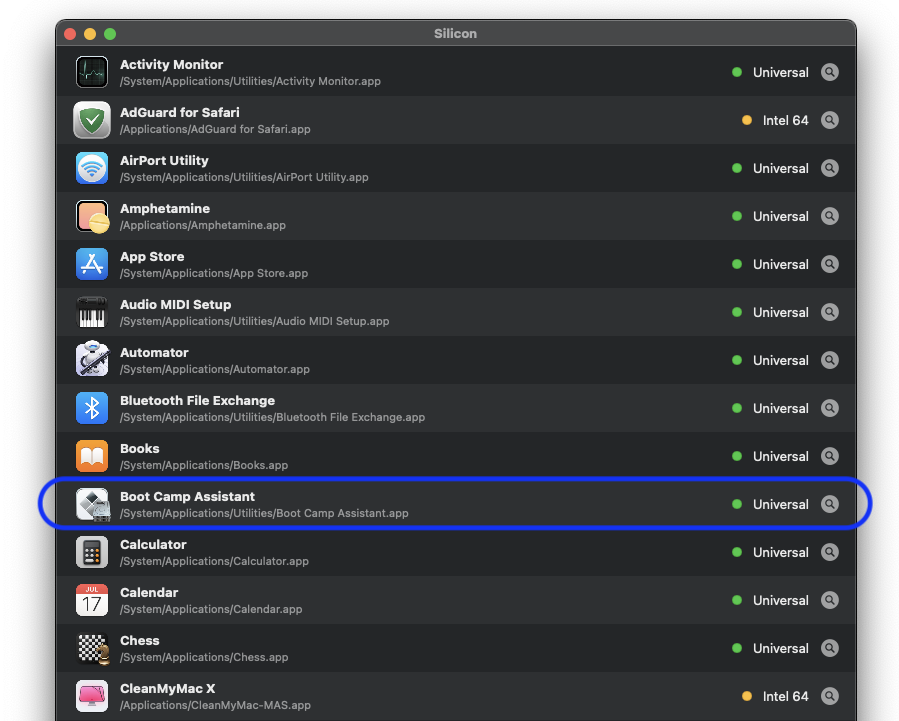This screenshot has height=721, width=899.
Task: Click the Boot Camp Assistant name
Action: click(187, 496)
